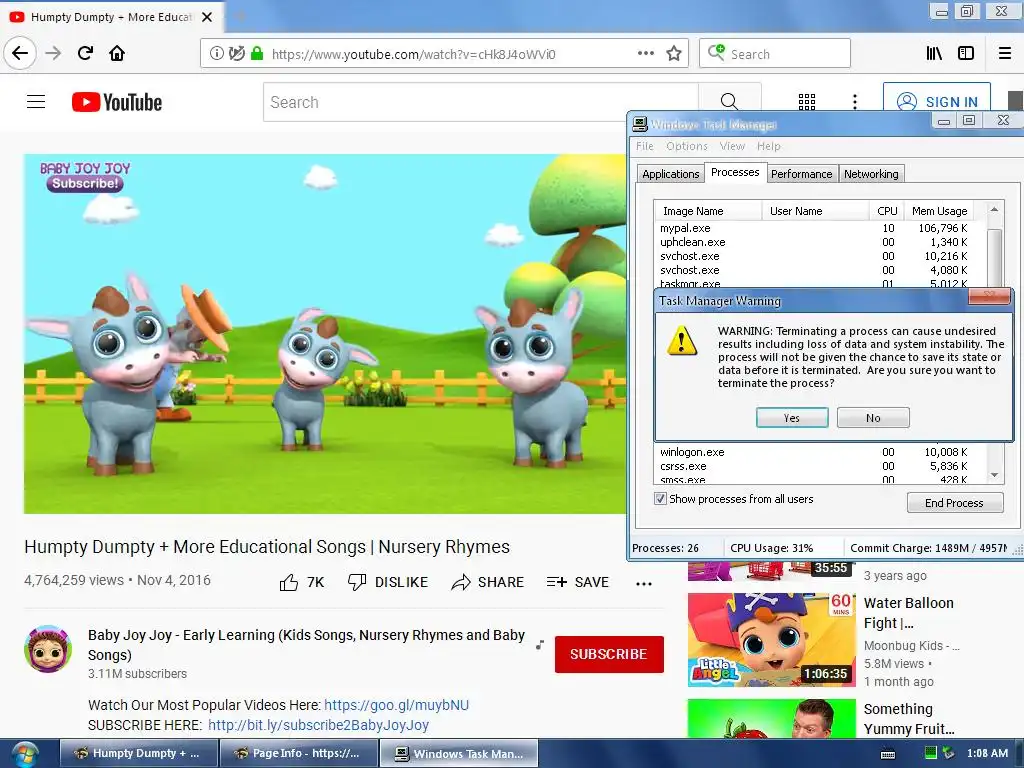The image size is (1024, 768).
Task: Click the Humpty Dumpty video player
Action: pyautogui.click(x=325, y=334)
